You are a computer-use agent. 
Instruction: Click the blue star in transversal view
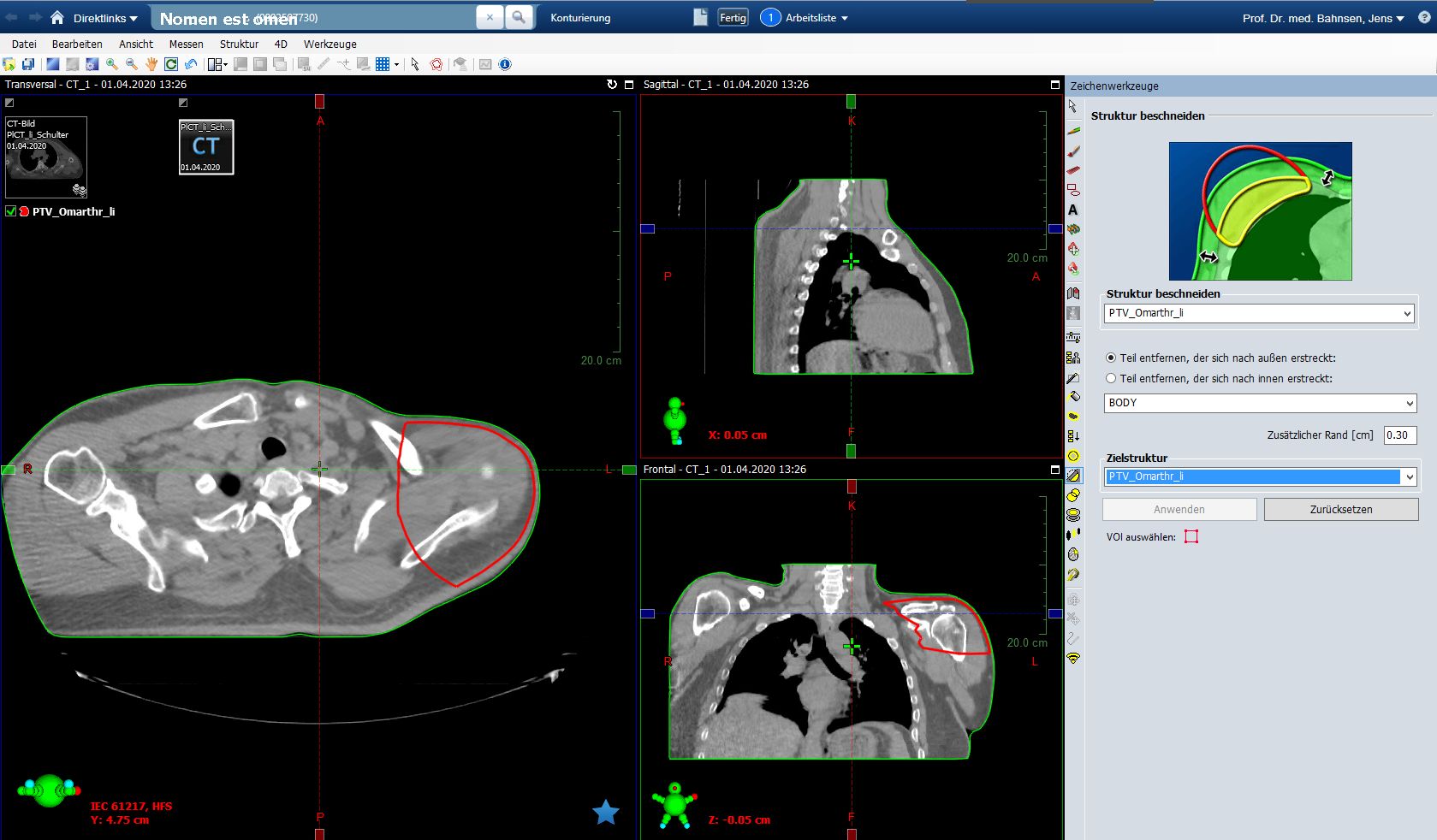(x=606, y=812)
